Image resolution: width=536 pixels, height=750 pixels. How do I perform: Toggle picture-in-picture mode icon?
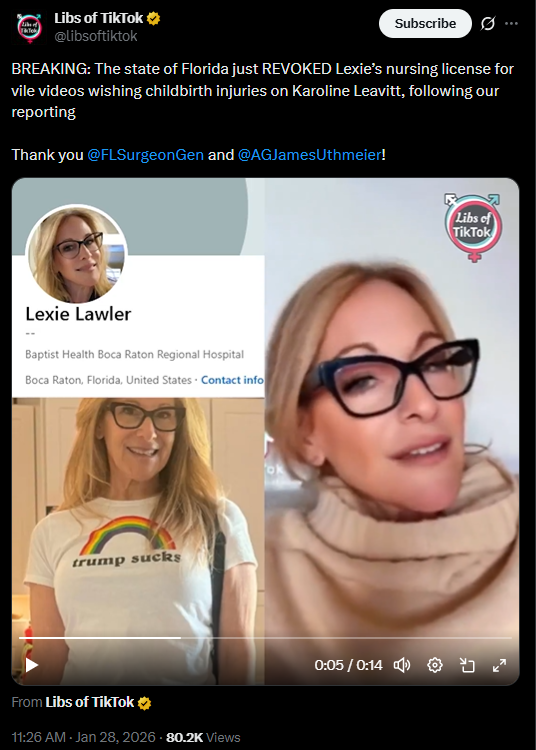[467, 665]
